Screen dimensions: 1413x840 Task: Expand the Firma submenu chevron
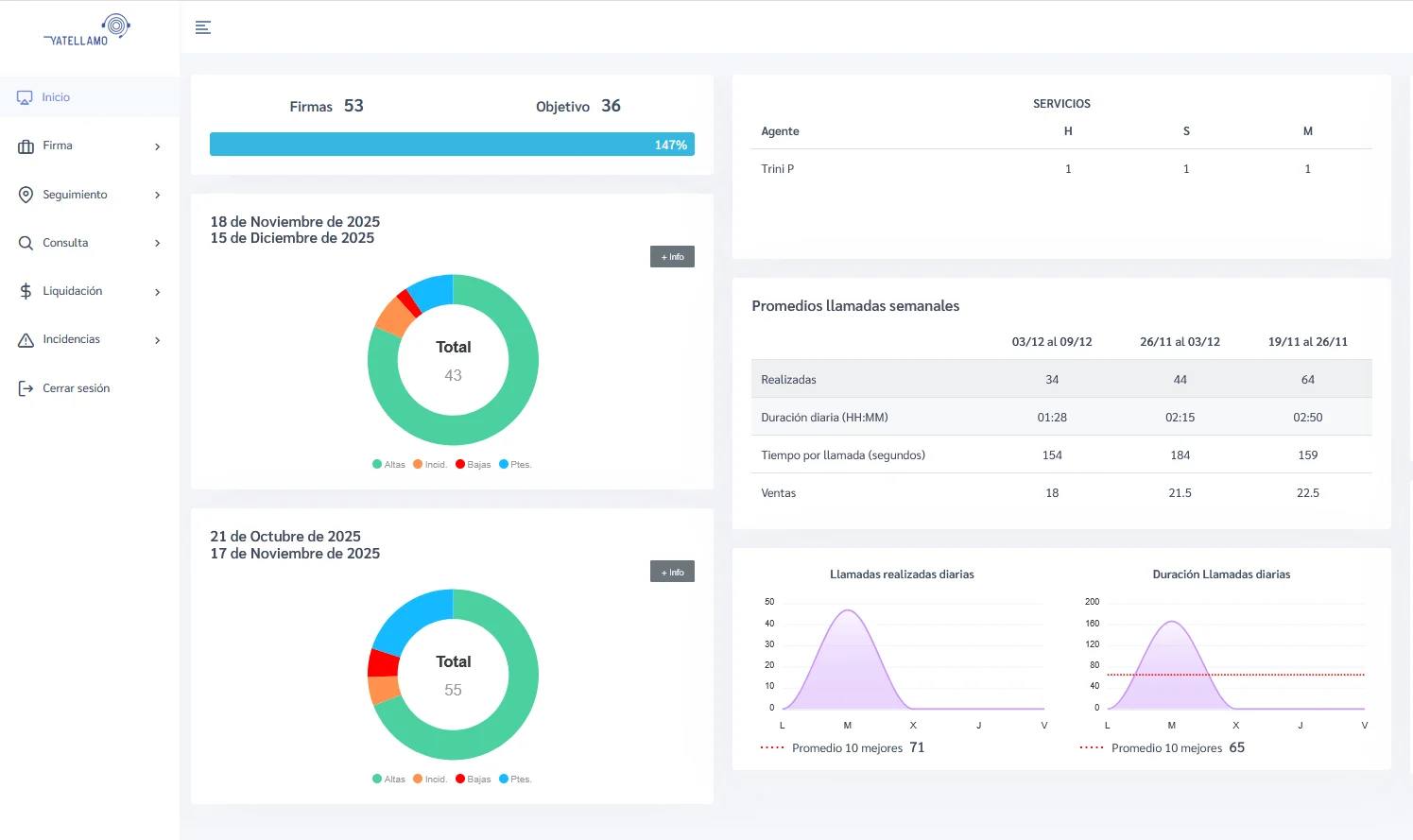pos(157,146)
